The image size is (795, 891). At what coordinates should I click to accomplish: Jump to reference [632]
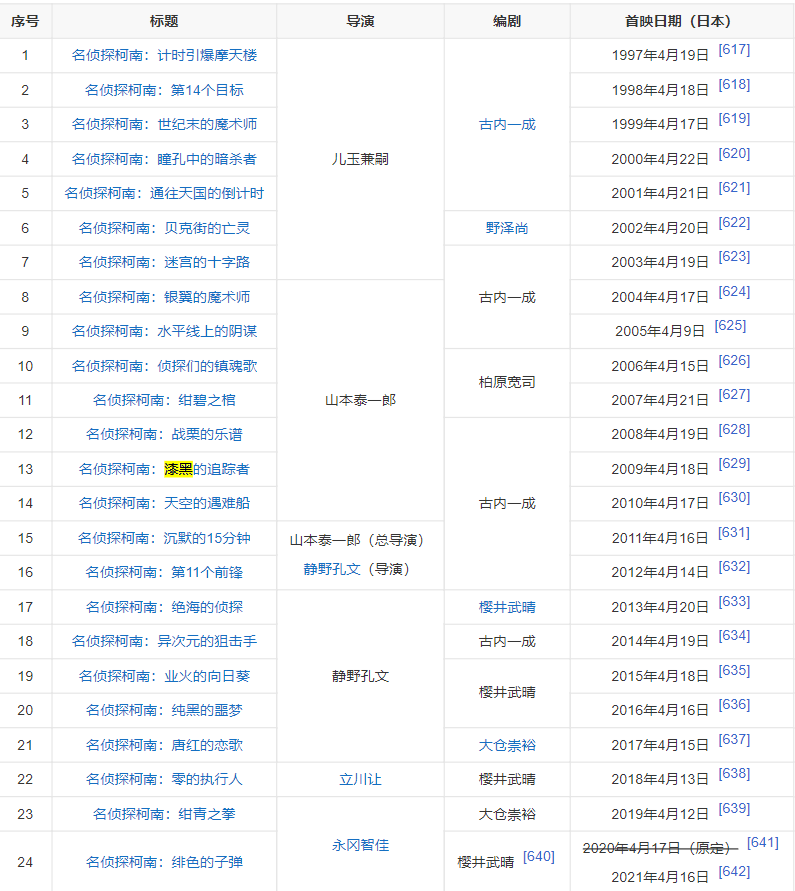click(734, 567)
